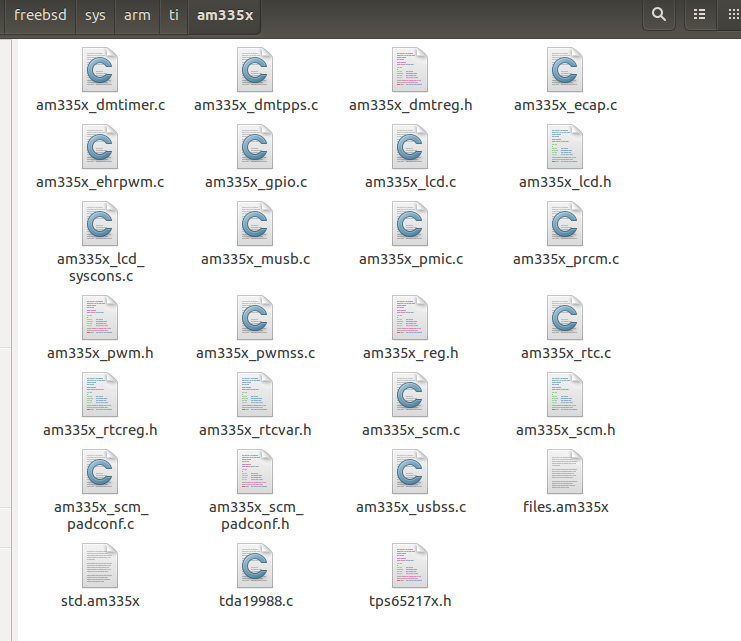Click the am335x_dmtreg.h file name
This screenshot has width=741, height=641.
pos(411,105)
